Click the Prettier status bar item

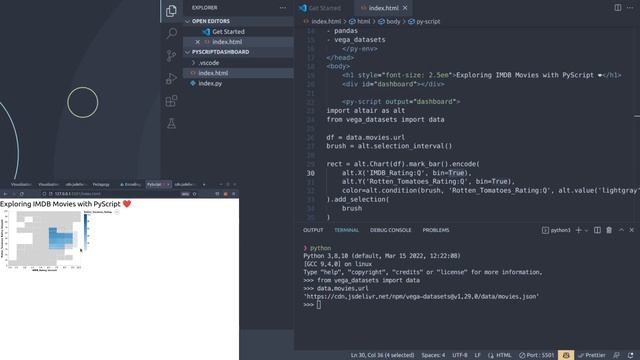tap(592, 356)
